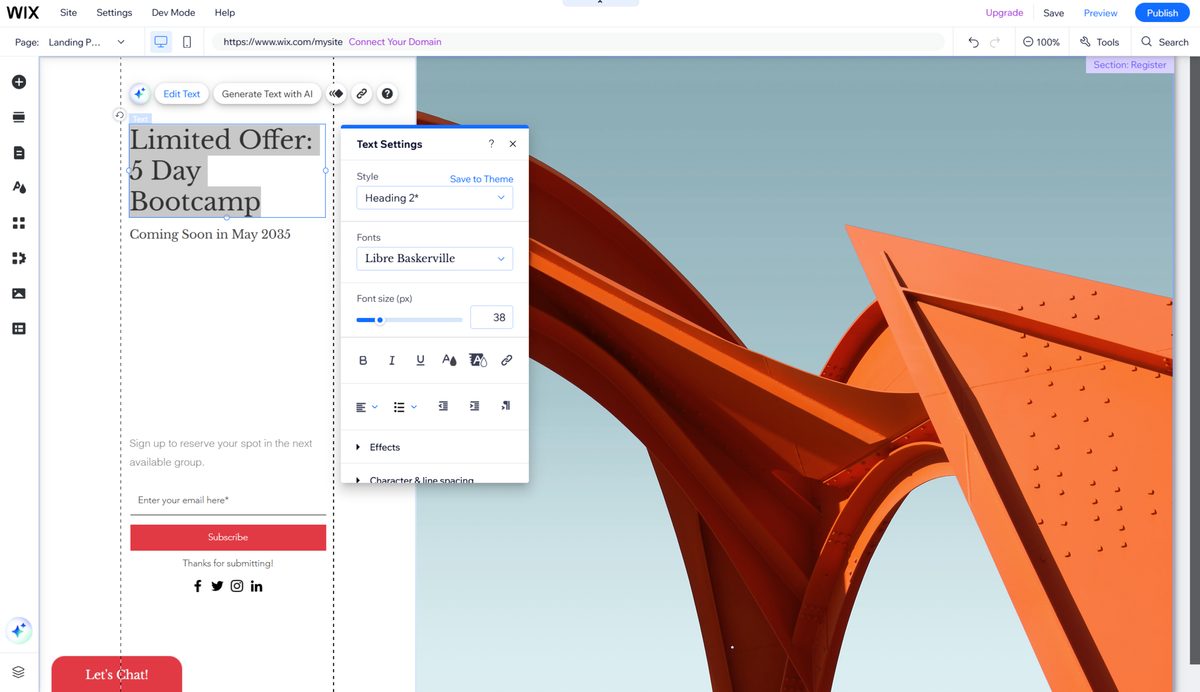This screenshot has height=692, width=1200.
Task: Open the puzzle-piece icon in left sidebar
Action: coord(18,258)
